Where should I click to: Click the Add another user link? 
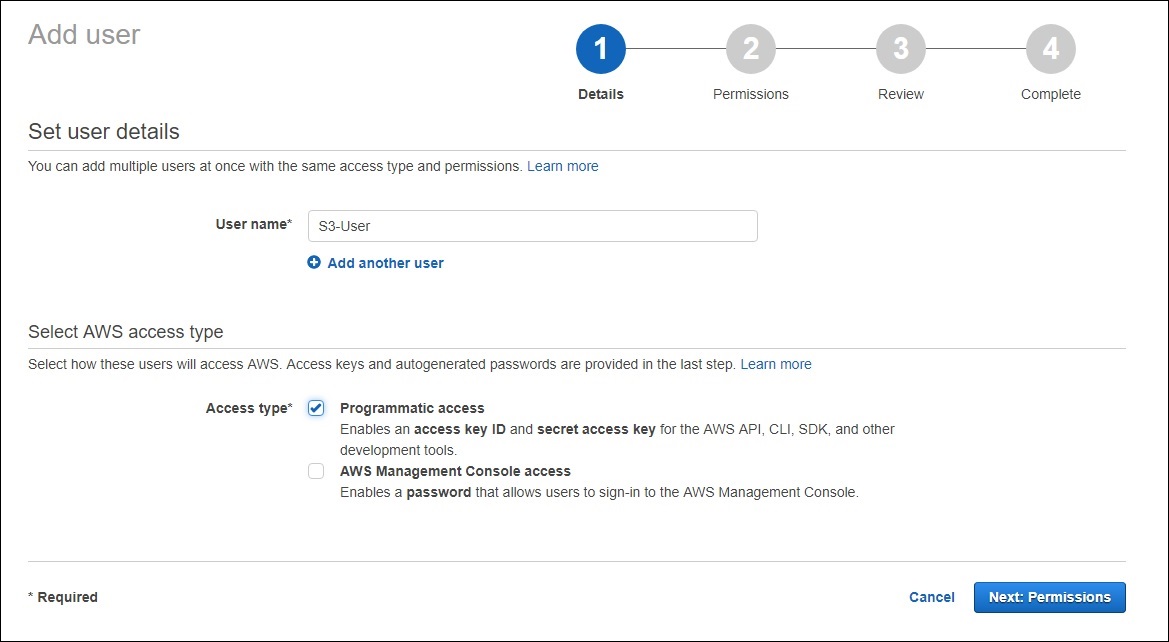[385, 263]
